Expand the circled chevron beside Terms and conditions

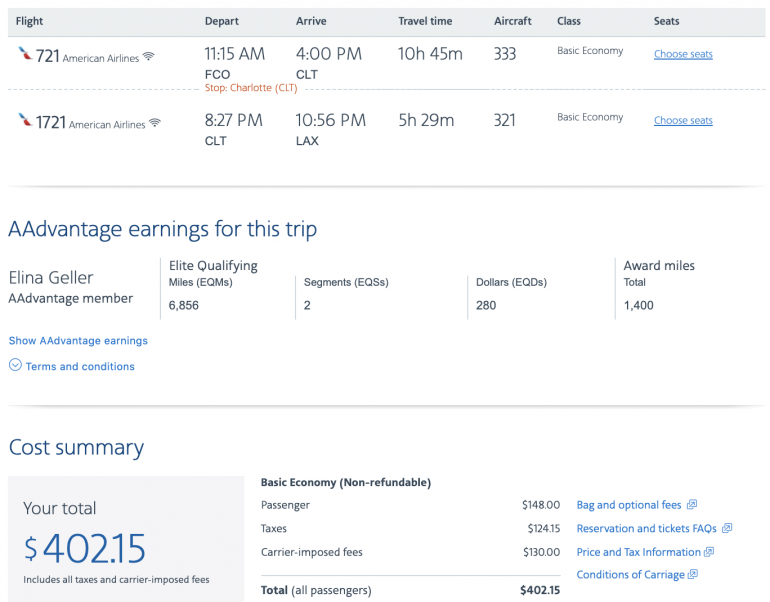(15, 366)
